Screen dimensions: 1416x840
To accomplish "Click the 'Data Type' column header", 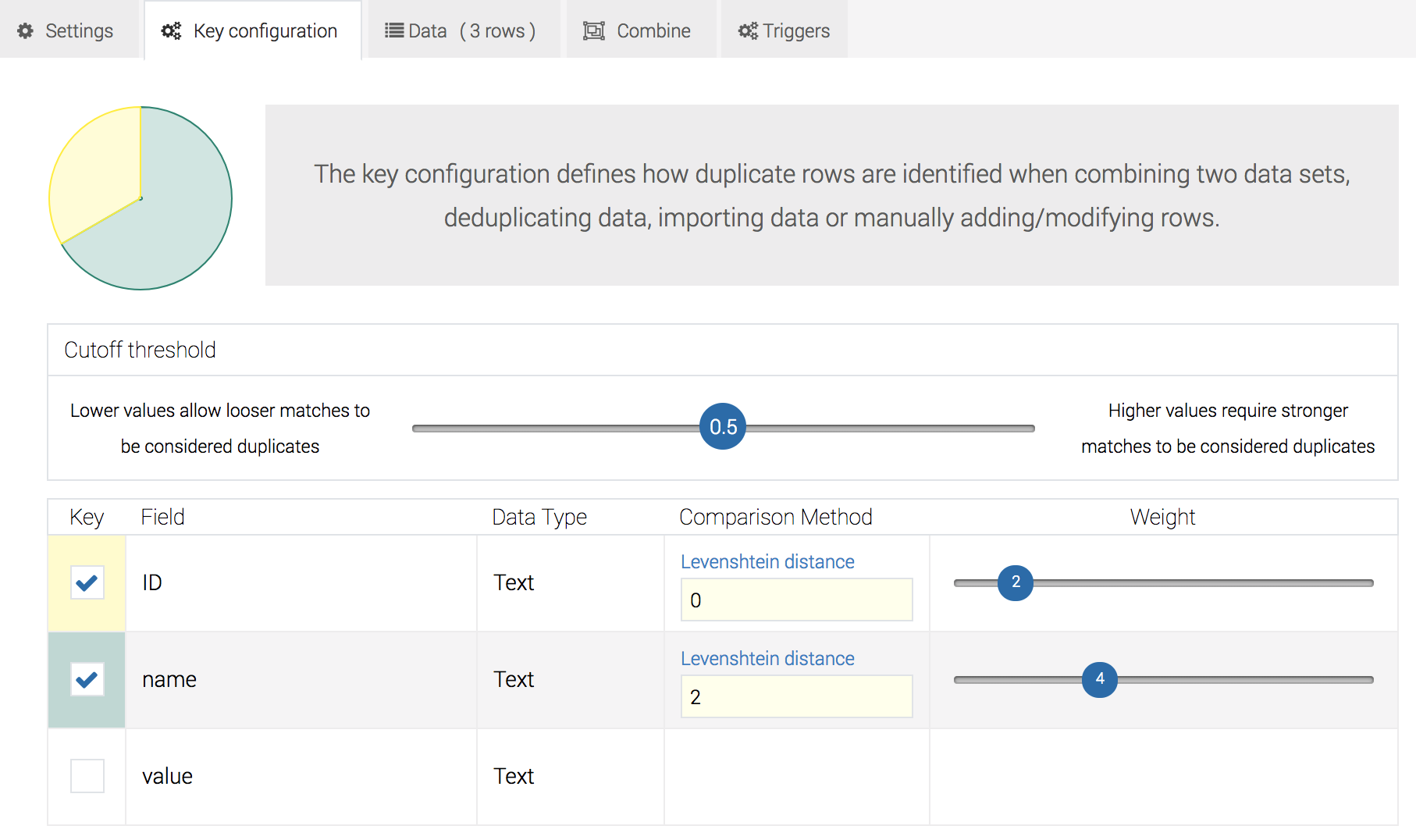I will [x=539, y=517].
